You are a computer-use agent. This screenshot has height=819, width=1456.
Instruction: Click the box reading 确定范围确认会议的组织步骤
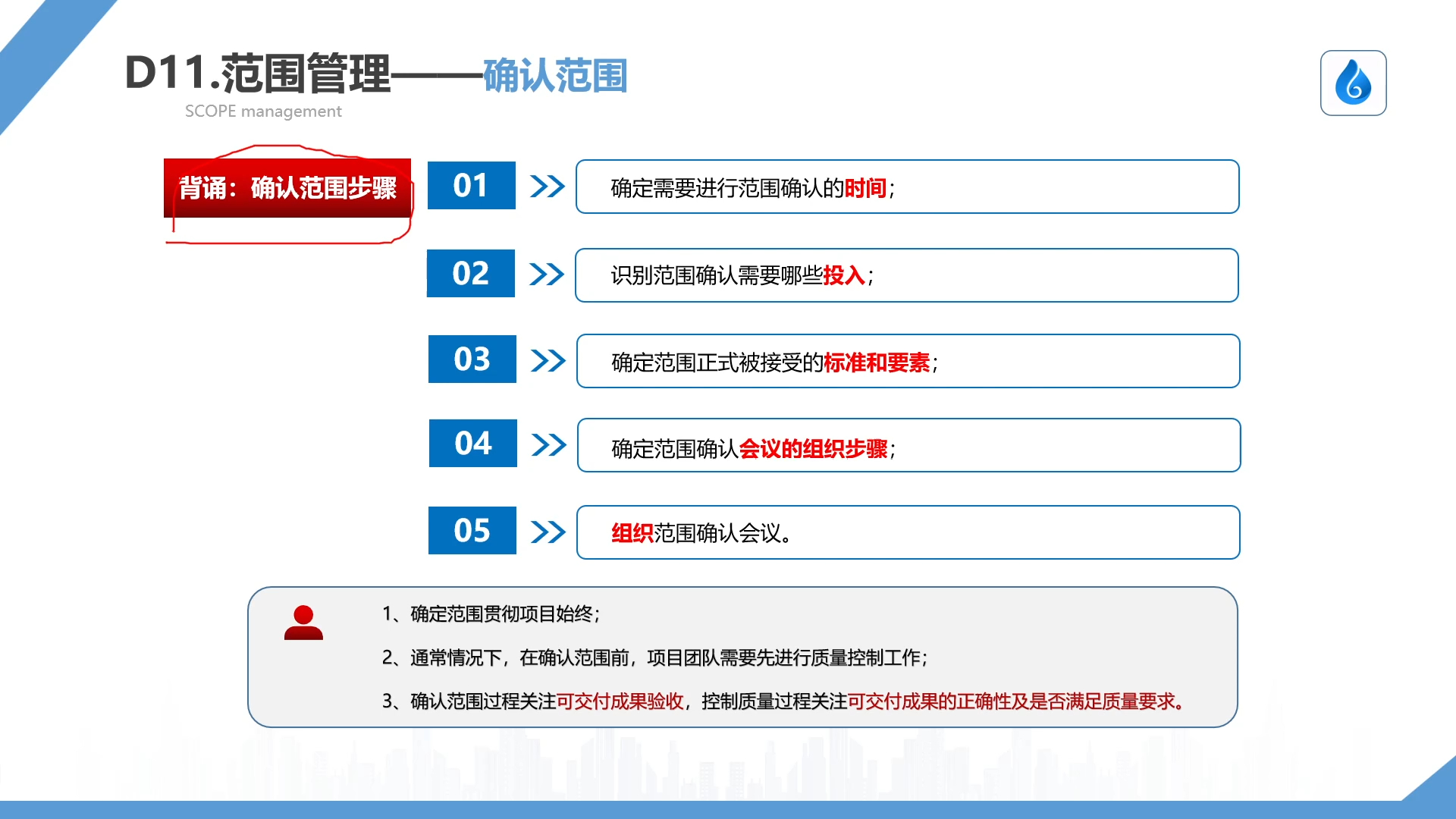[x=909, y=445]
